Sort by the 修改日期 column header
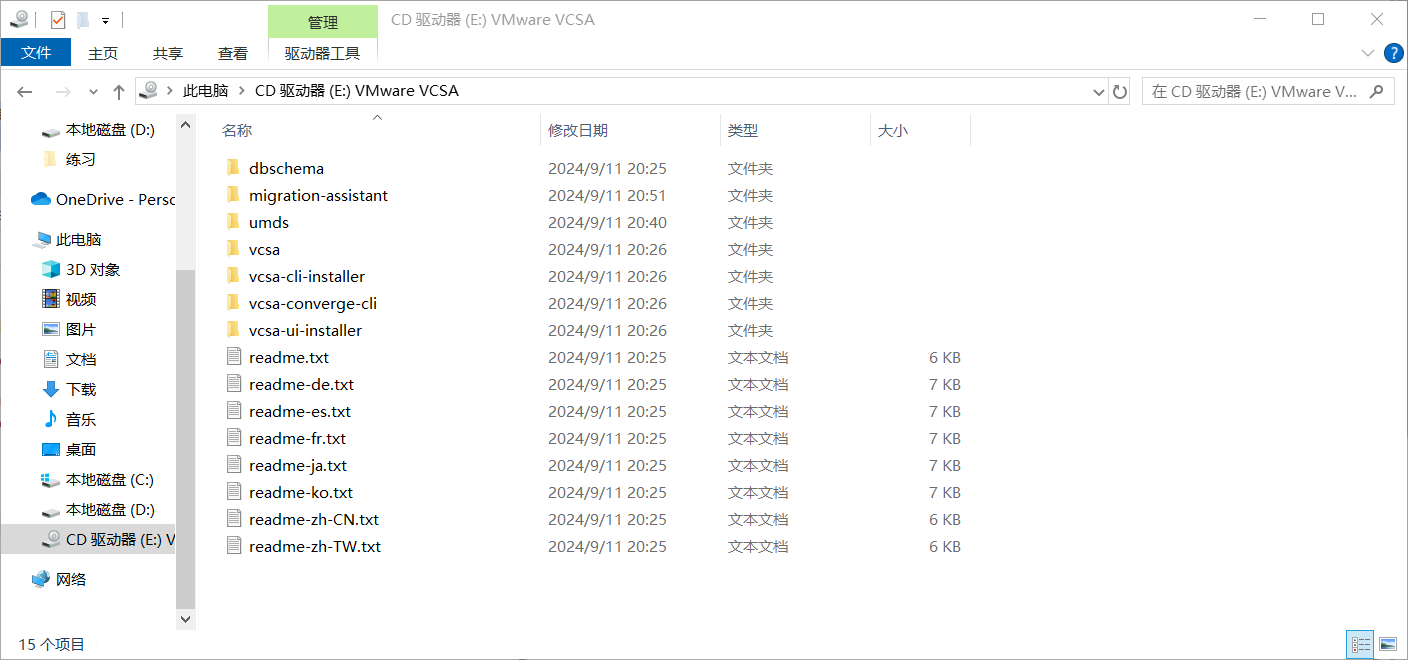 point(578,130)
